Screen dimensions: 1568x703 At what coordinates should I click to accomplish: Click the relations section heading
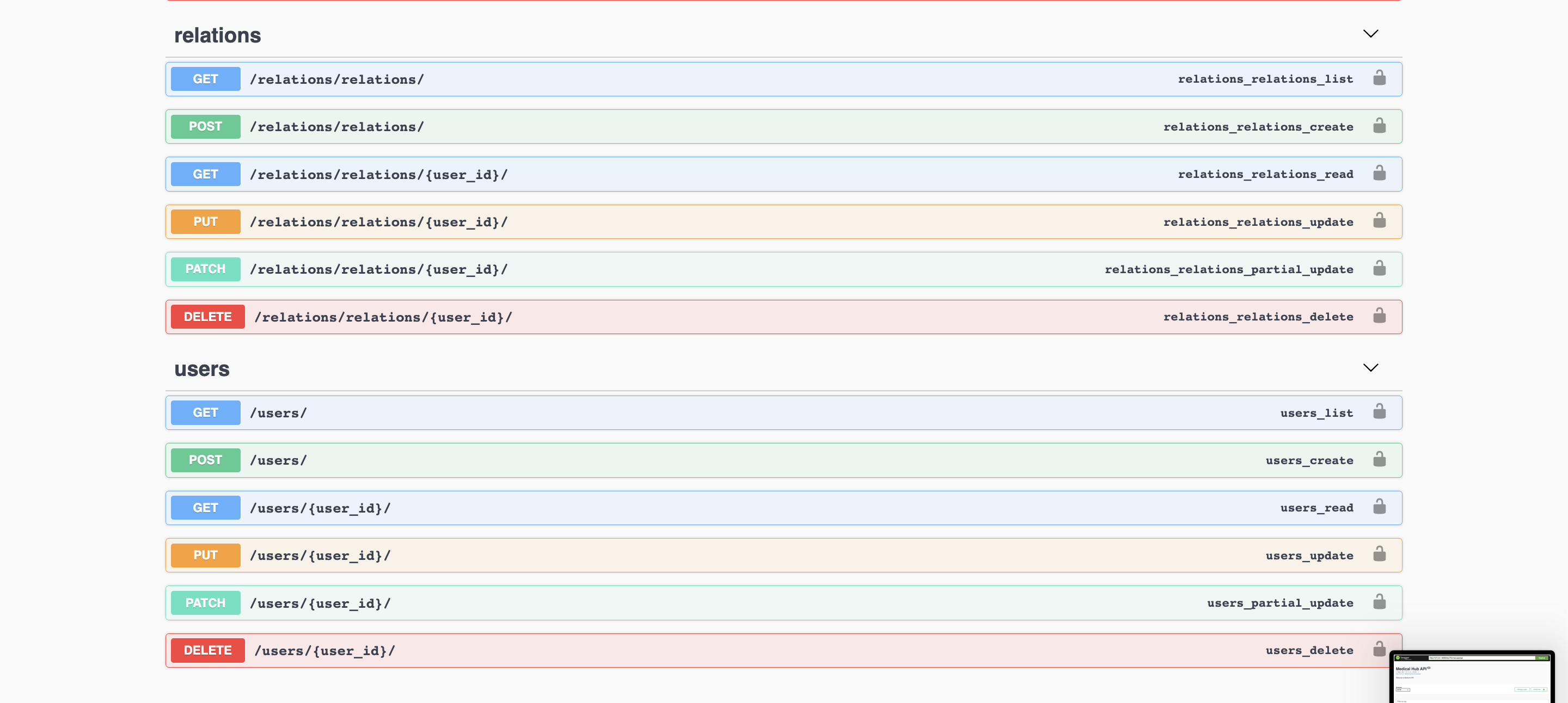coord(217,35)
